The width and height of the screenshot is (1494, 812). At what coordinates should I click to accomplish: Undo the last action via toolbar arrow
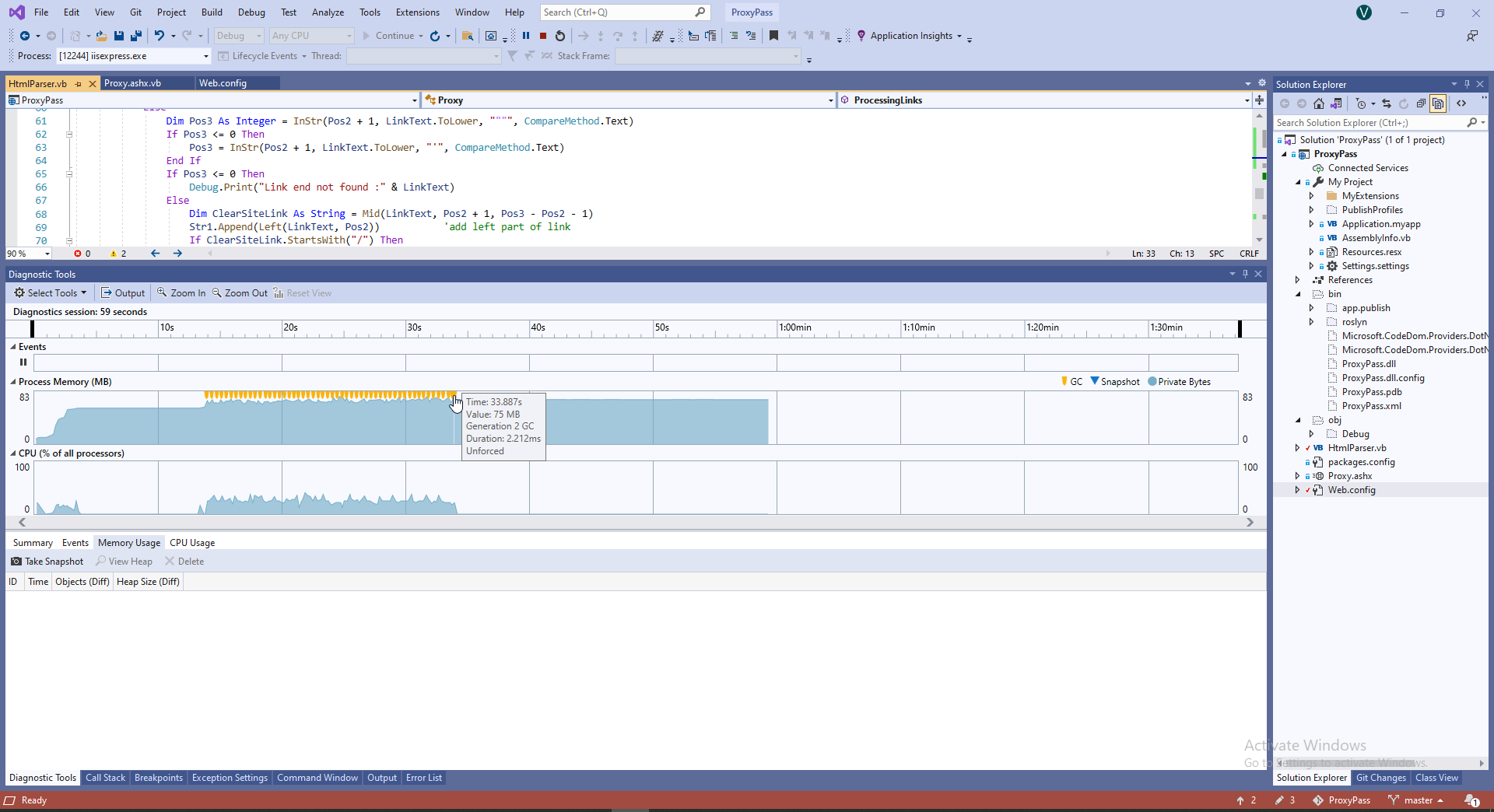point(160,36)
